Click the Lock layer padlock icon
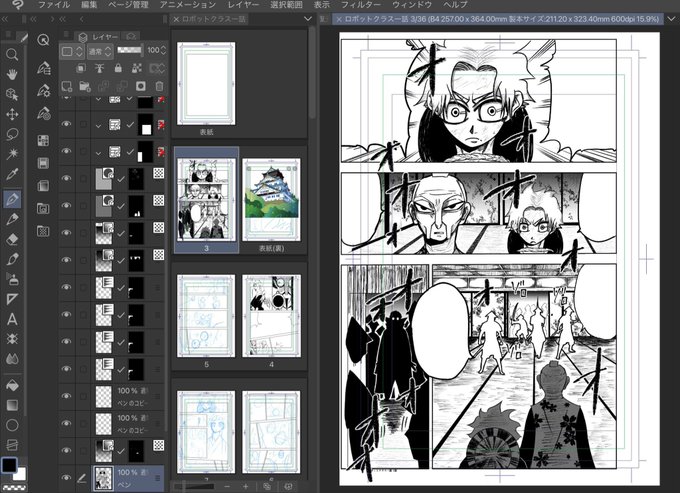Image resolution: width=680 pixels, height=493 pixels. pyautogui.click(x=118, y=68)
